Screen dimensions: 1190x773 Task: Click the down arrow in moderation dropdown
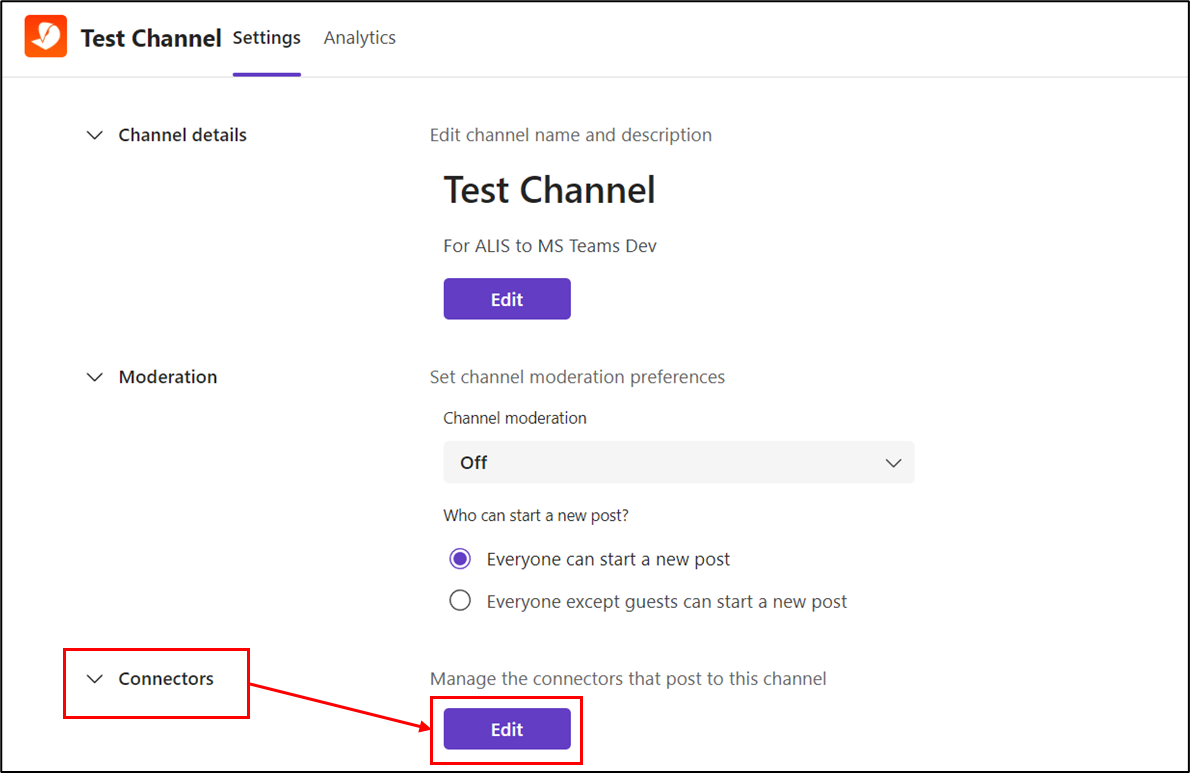(x=893, y=463)
